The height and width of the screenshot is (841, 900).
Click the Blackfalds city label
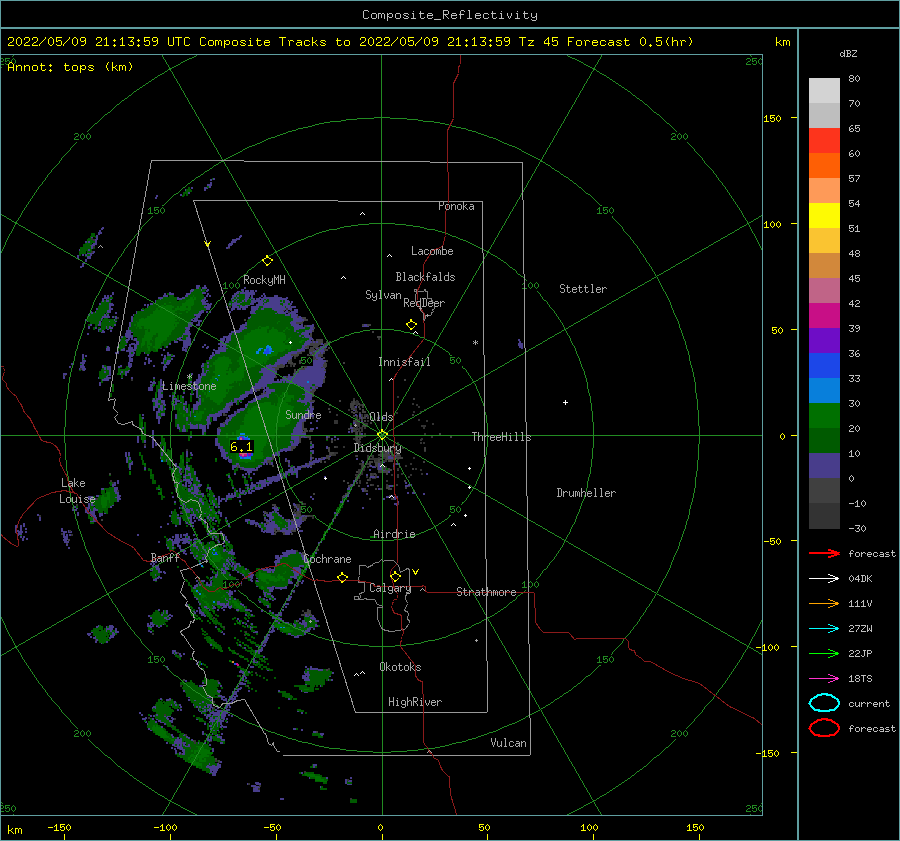[425, 277]
